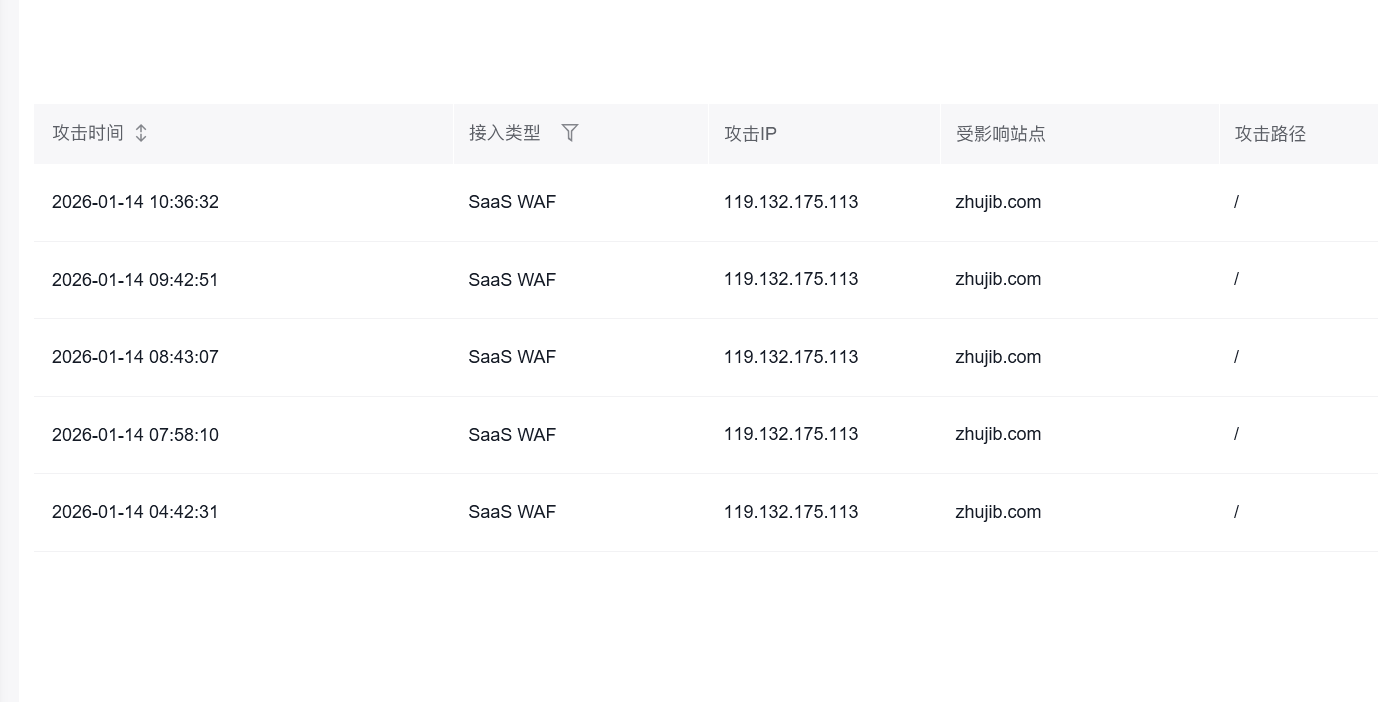Select the 受影响站点 column header

[x=1000, y=134]
